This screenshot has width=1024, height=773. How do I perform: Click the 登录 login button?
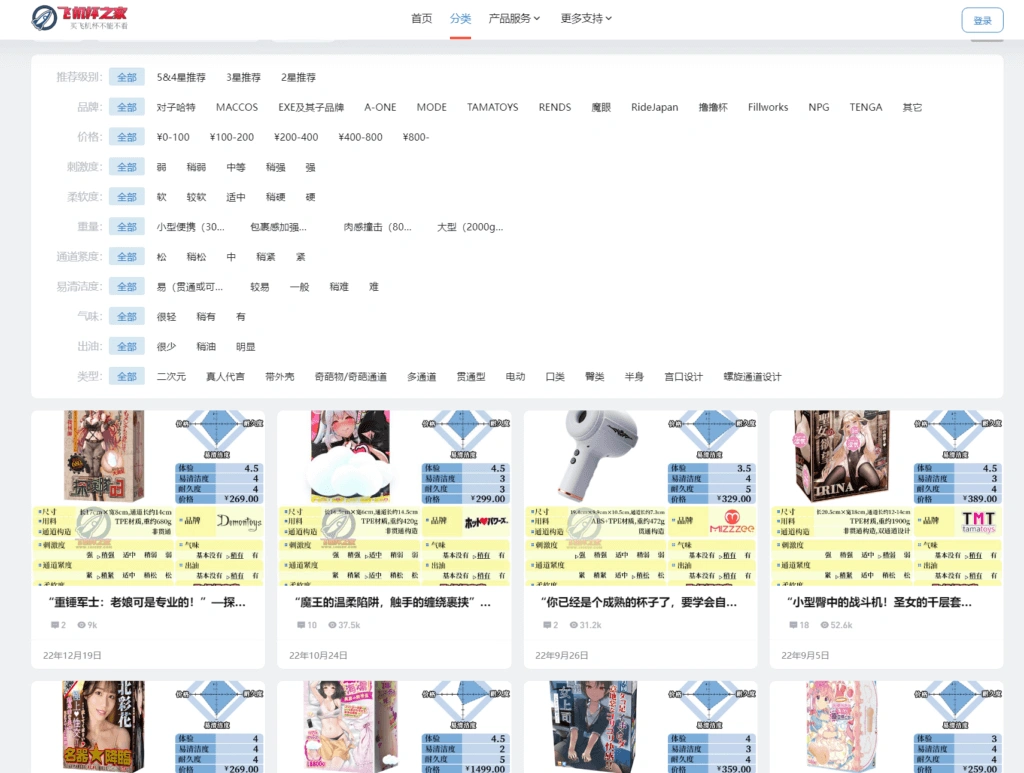pos(982,20)
